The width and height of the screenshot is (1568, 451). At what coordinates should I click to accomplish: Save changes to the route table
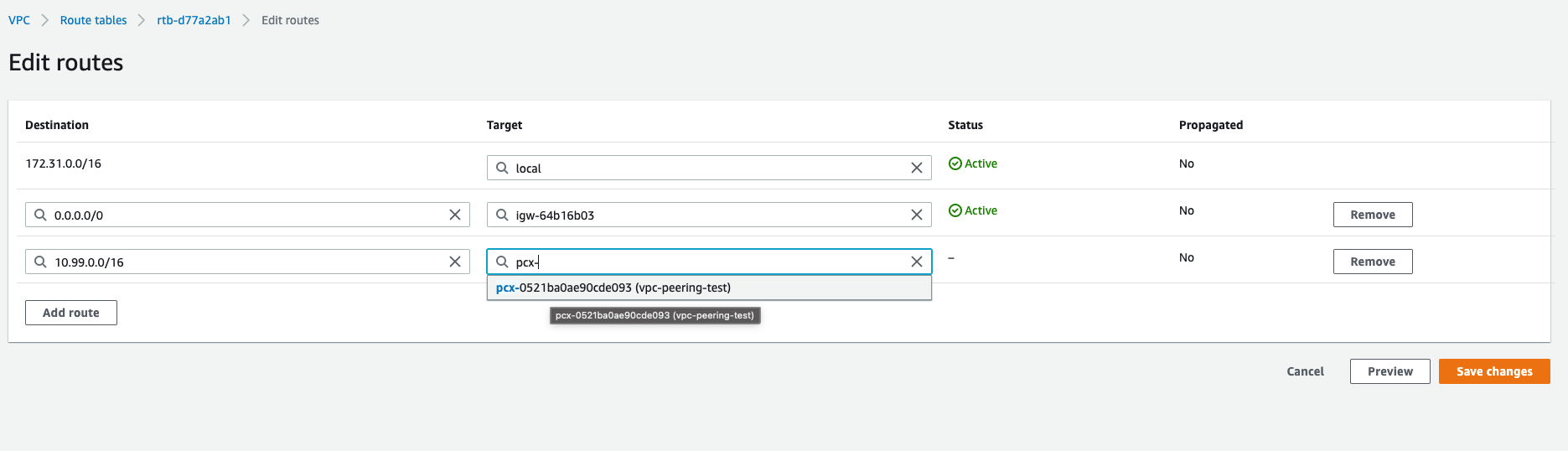tap(1494, 371)
